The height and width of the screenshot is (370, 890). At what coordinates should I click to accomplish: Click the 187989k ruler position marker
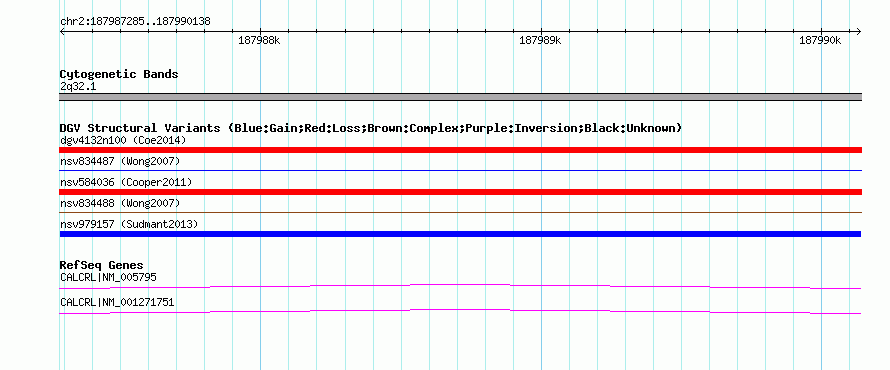click(x=540, y=40)
